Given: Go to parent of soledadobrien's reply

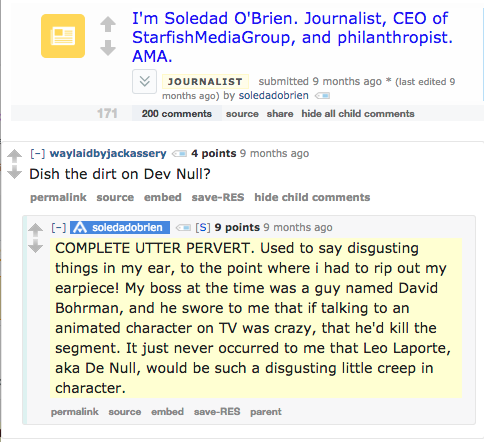Looking at the screenshot, I should point(266,412).
